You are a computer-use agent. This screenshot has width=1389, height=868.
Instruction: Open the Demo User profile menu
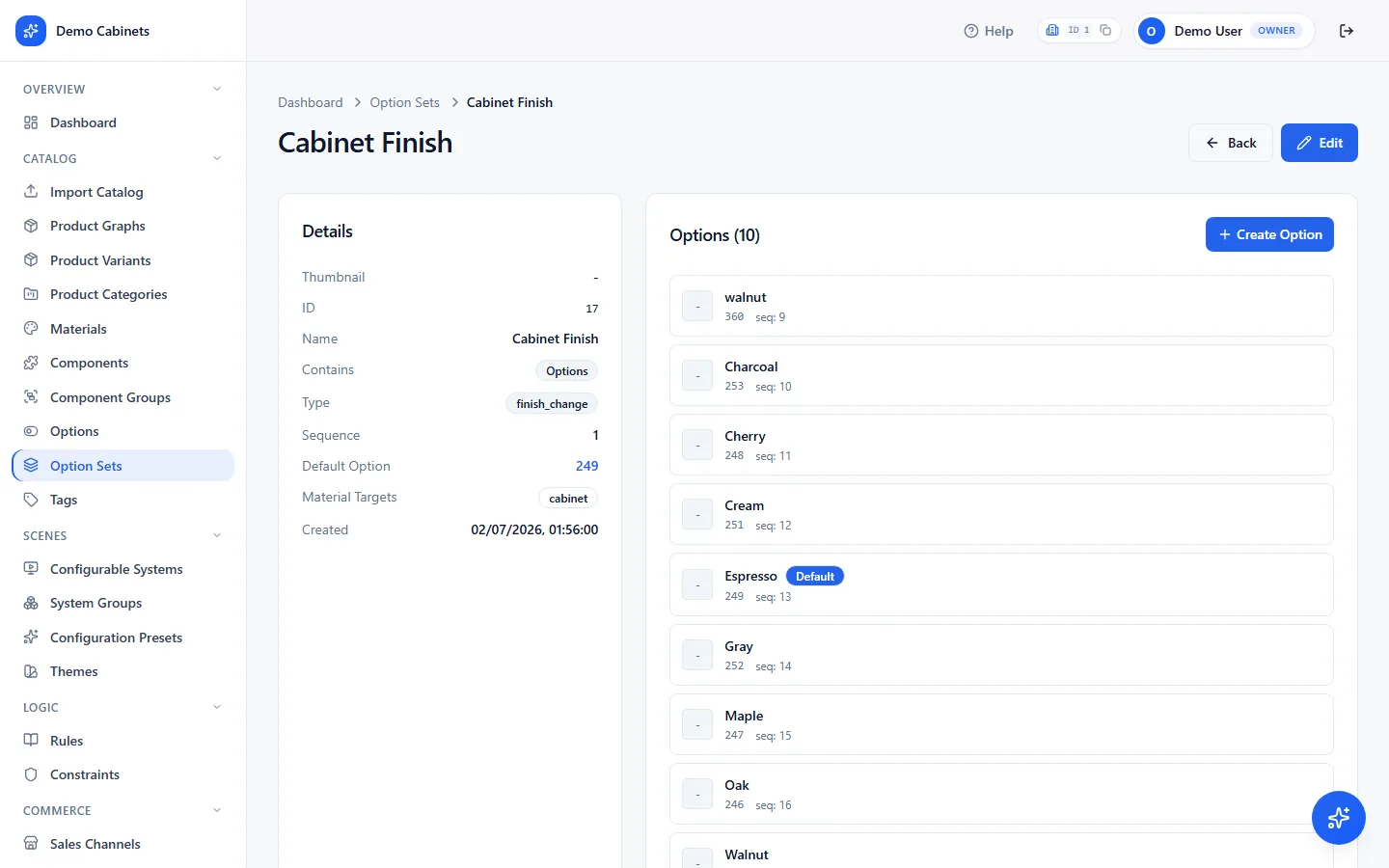click(1224, 31)
